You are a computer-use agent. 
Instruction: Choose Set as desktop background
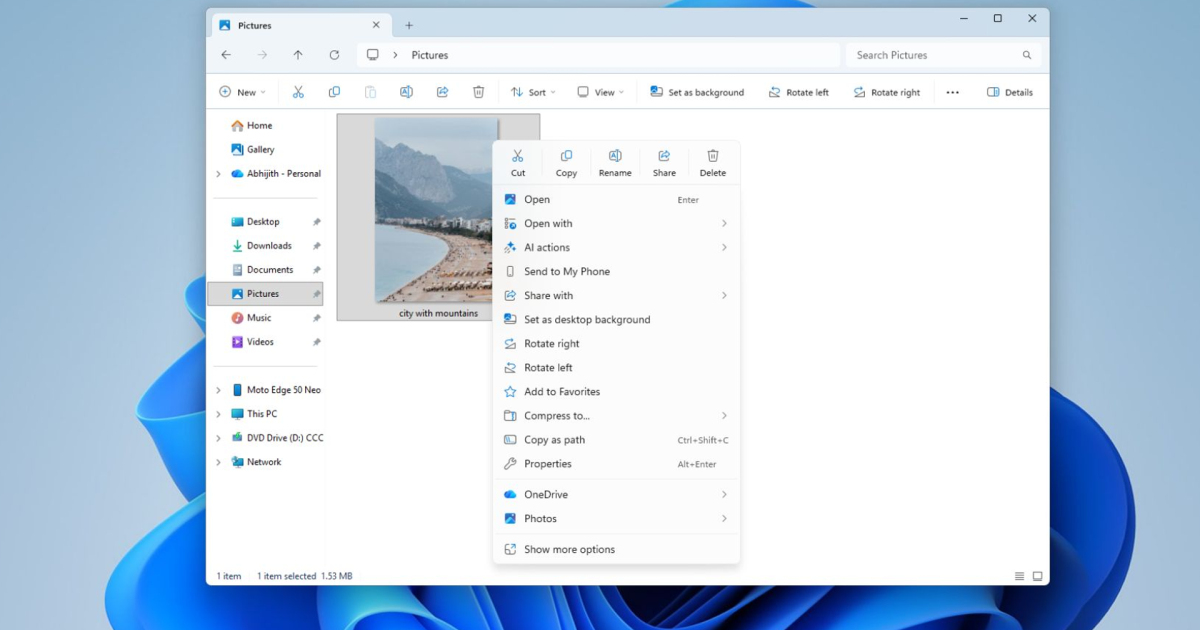coord(587,320)
